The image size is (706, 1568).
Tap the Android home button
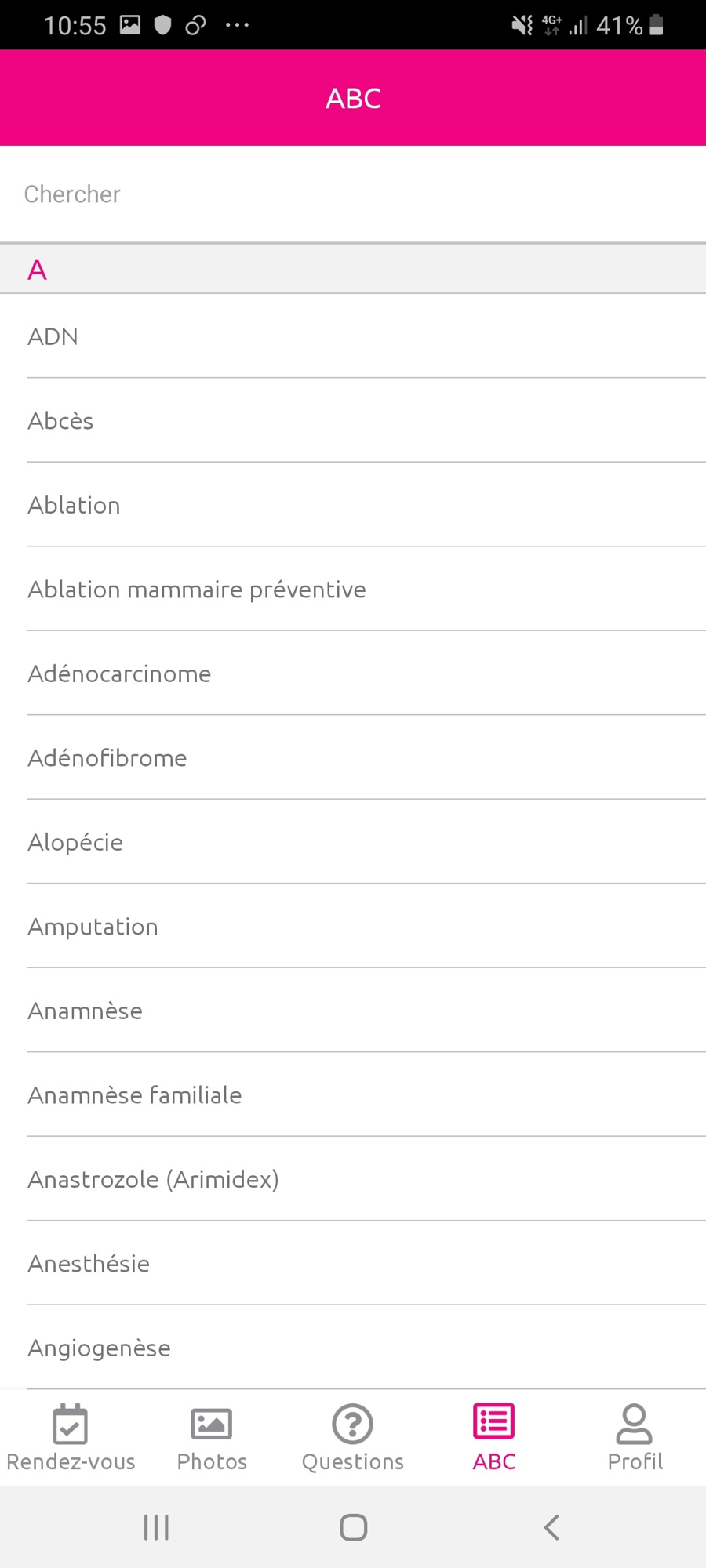(x=353, y=1527)
